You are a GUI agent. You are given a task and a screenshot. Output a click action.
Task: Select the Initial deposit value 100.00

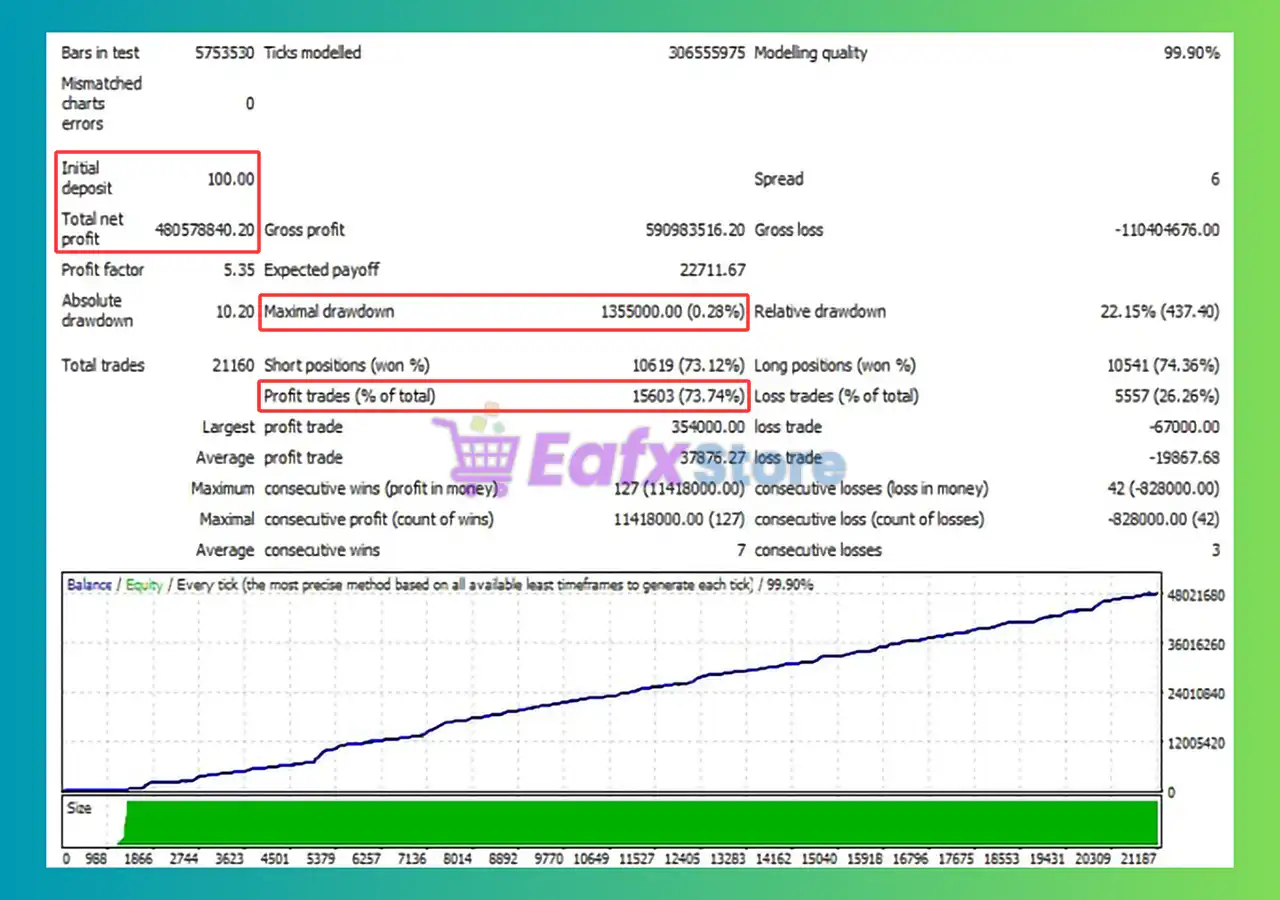pos(230,179)
